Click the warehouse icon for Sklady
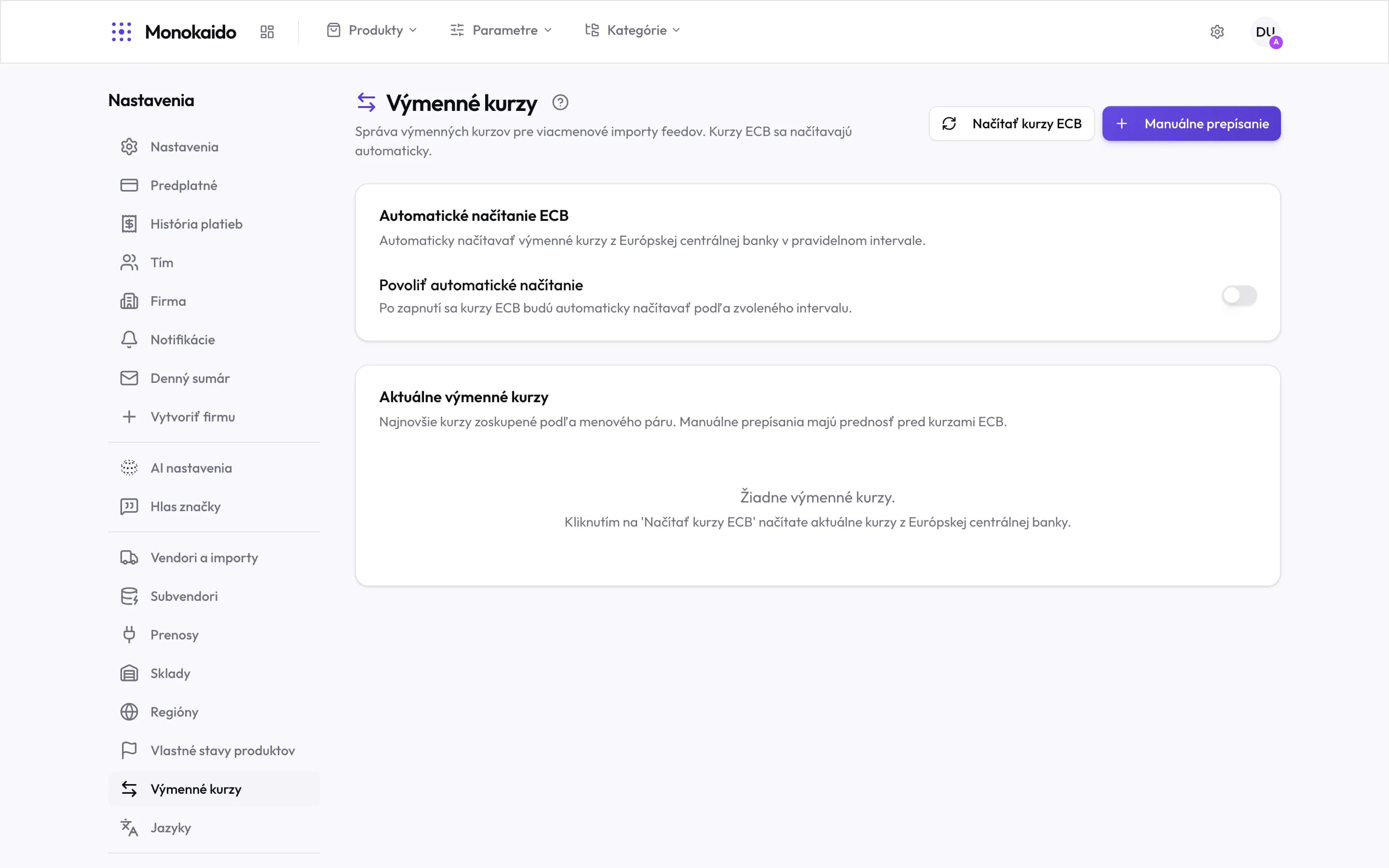This screenshot has height=868, width=1389. click(x=129, y=673)
